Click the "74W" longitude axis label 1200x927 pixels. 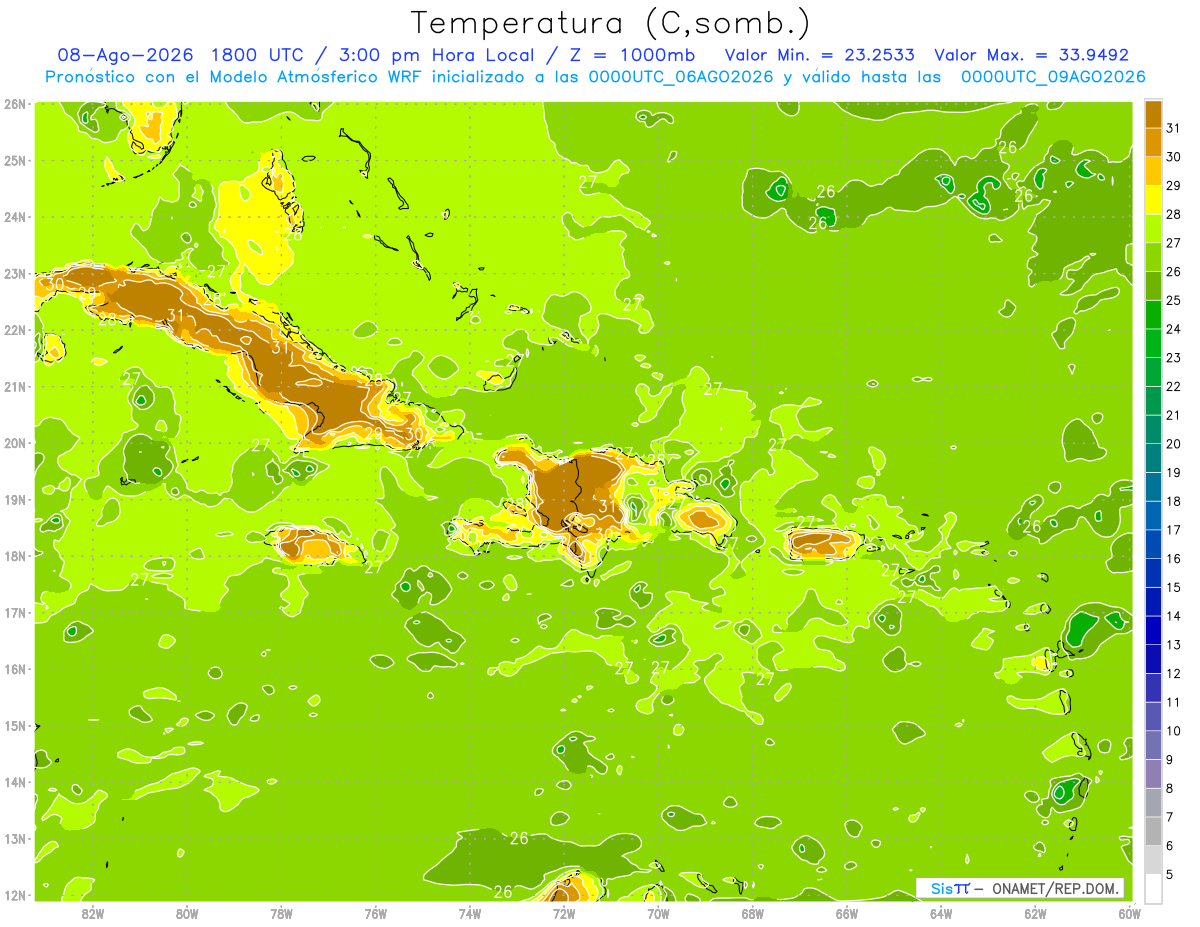(469, 913)
